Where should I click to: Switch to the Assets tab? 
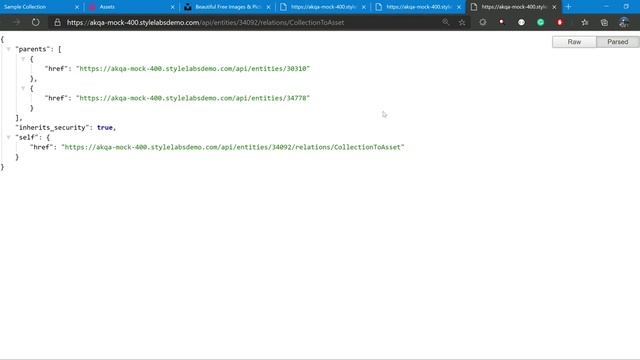(x=131, y=7)
